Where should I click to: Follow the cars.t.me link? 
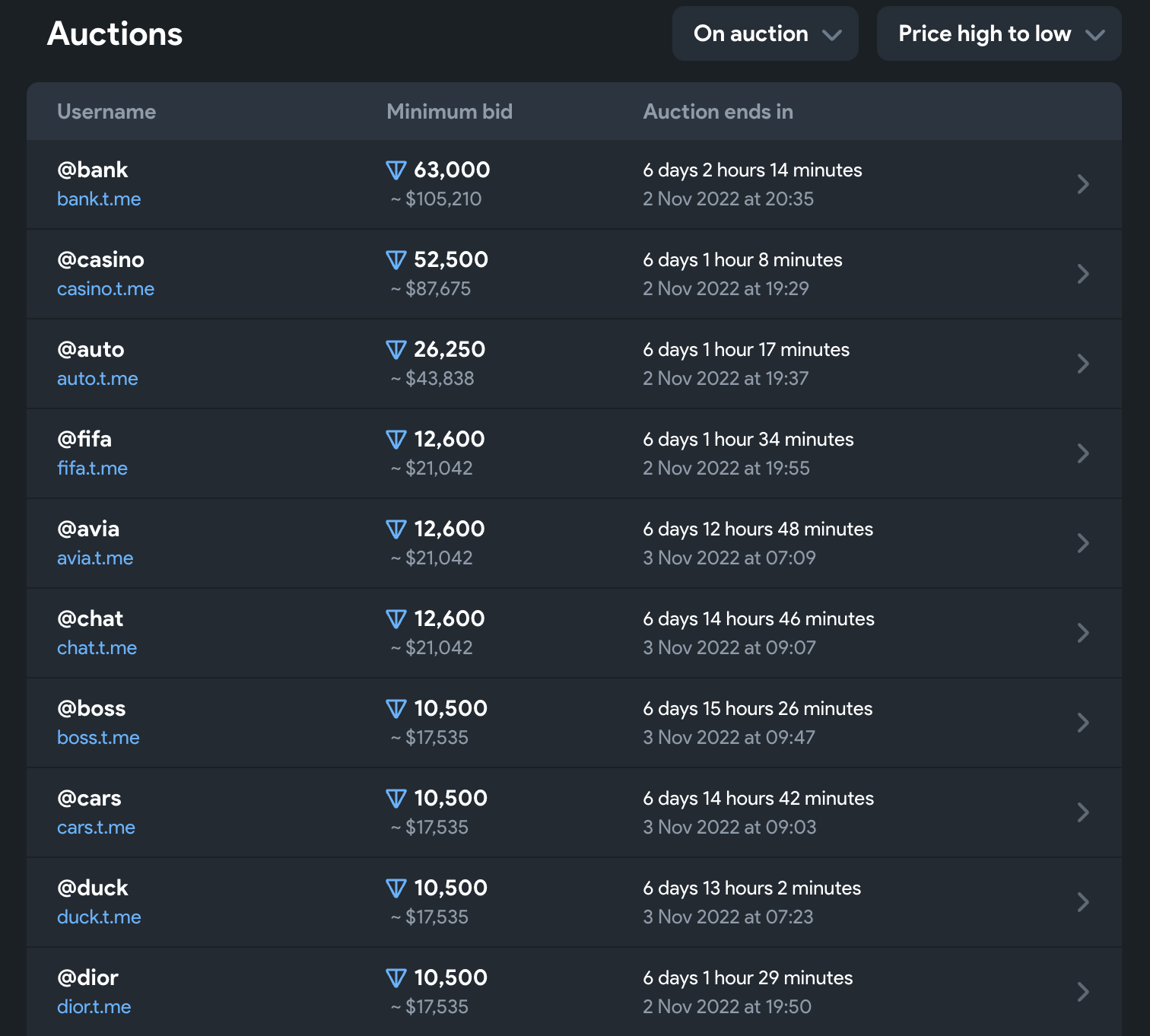coord(96,828)
